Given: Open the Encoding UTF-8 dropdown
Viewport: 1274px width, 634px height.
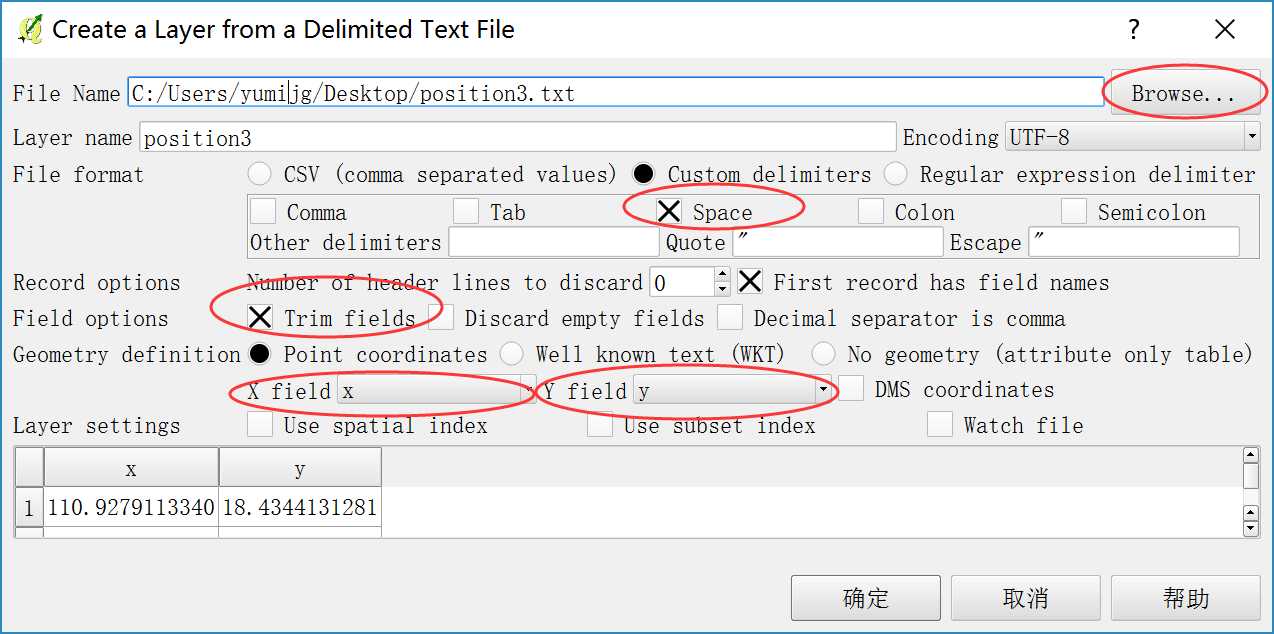Looking at the screenshot, I should coord(1132,137).
